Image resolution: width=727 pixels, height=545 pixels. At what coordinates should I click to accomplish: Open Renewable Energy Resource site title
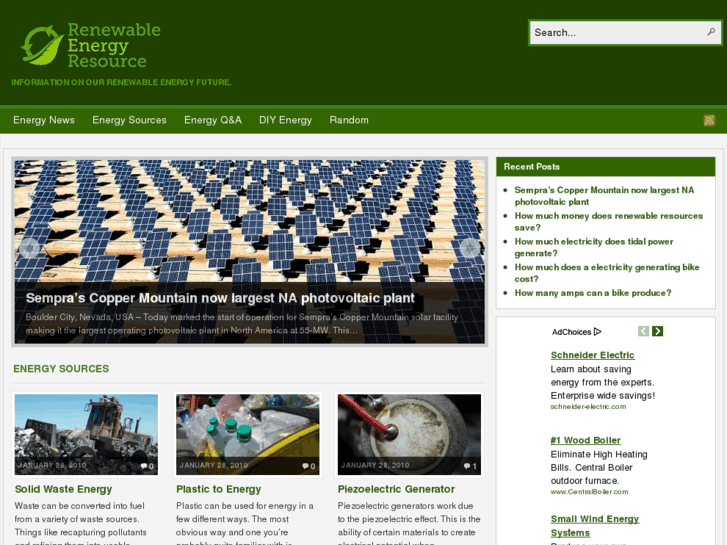[x=114, y=45]
